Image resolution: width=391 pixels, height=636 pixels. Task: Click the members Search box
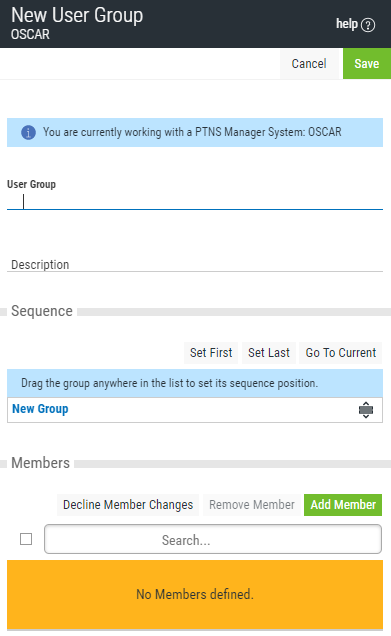tap(213, 539)
